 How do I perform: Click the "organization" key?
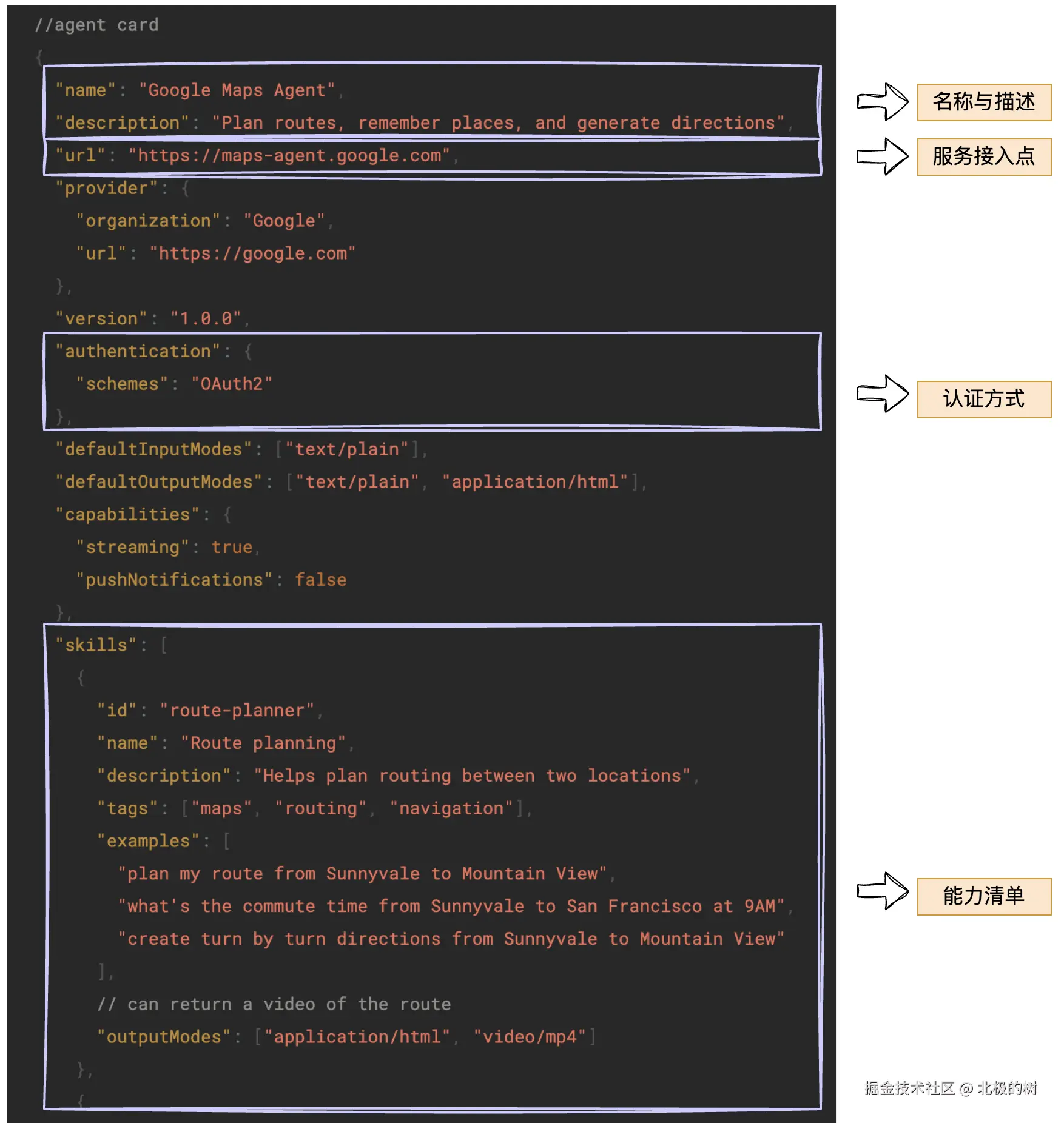[148, 221]
